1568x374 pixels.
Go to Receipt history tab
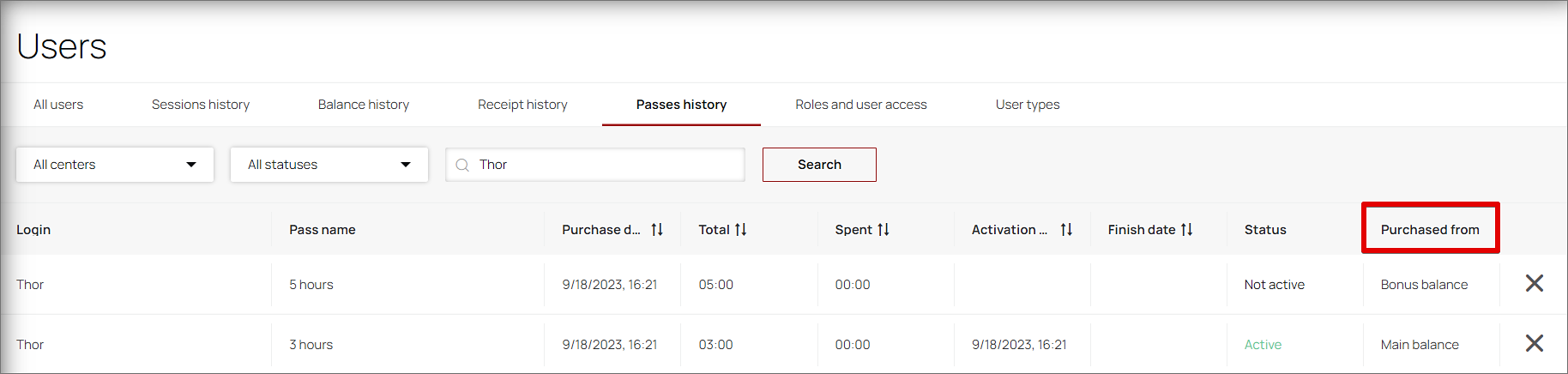point(522,105)
